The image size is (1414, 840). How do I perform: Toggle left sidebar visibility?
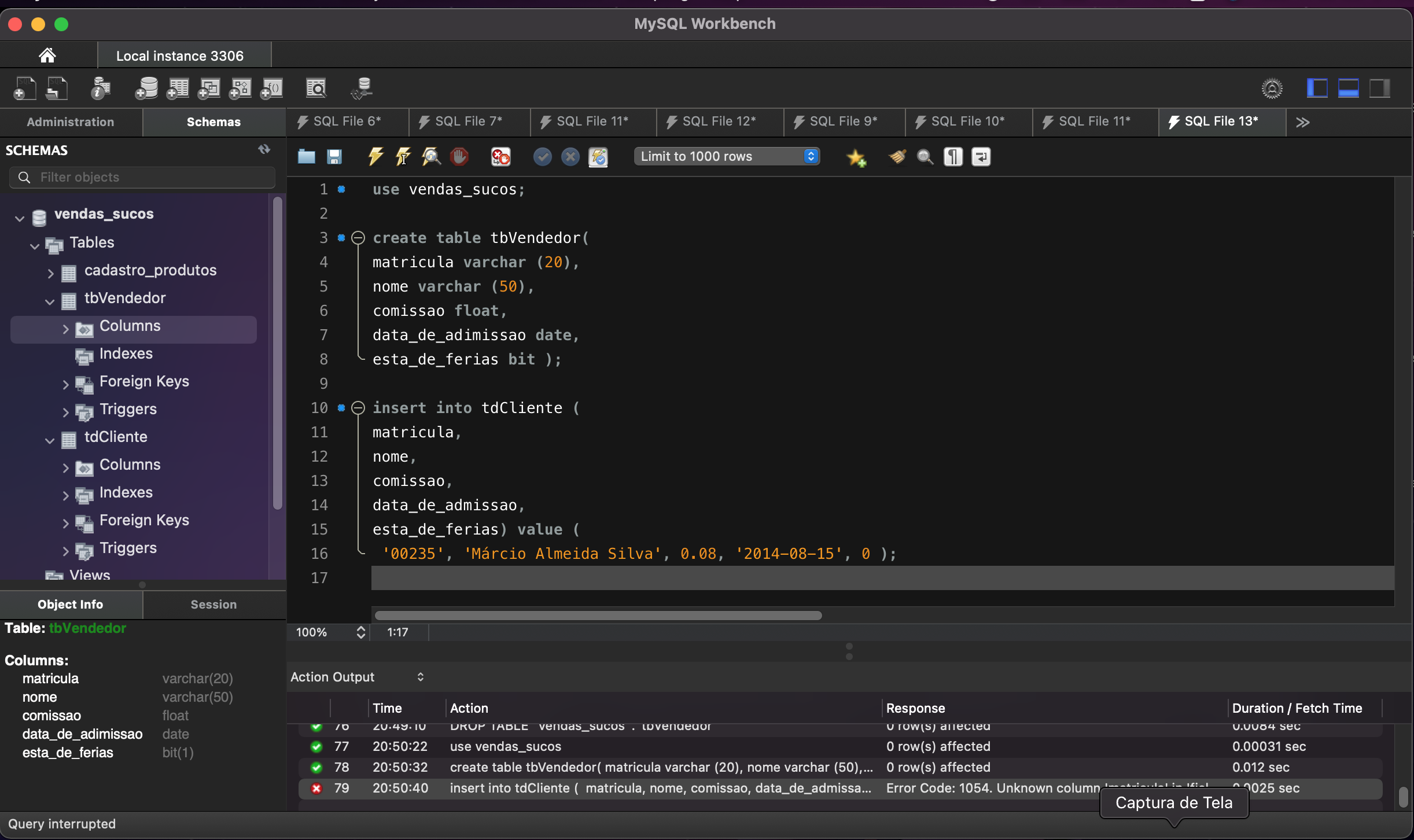[1317, 89]
